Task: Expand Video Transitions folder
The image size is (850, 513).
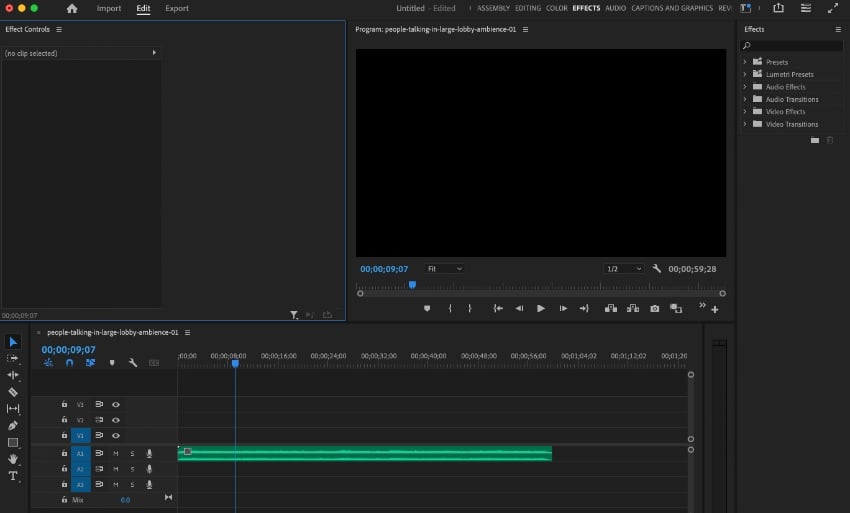Action: (x=745, y=124)
